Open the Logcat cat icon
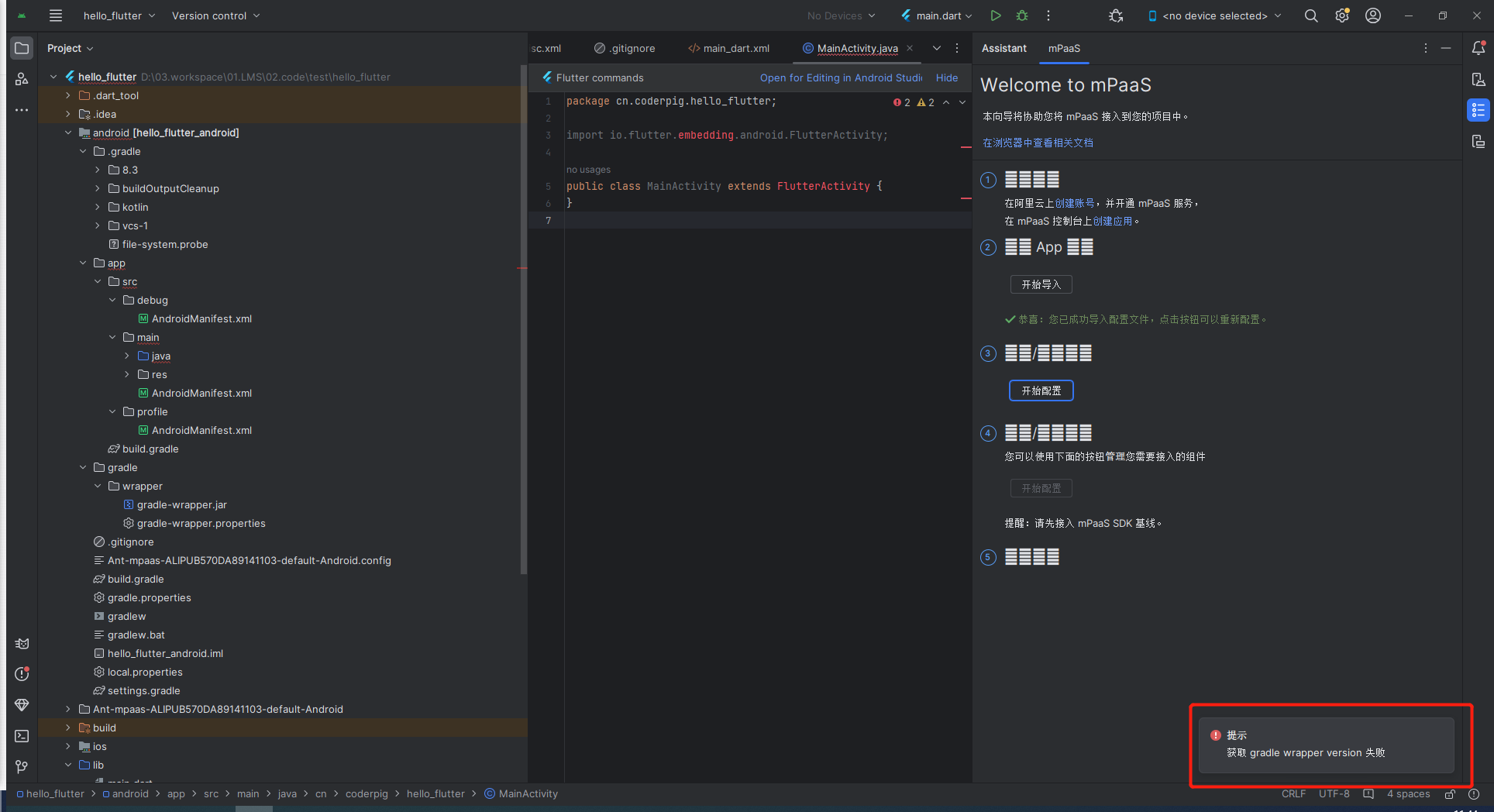The height and width of the screenshot is (812, 1494). [x=22, y=643]
